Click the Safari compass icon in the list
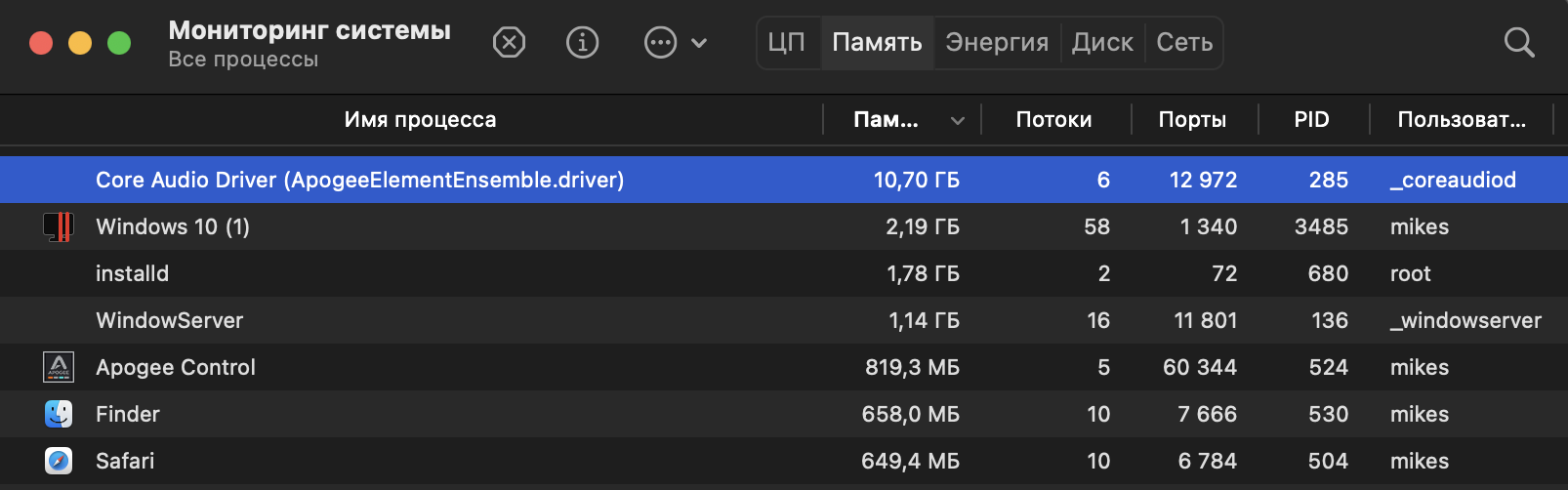 59,461
